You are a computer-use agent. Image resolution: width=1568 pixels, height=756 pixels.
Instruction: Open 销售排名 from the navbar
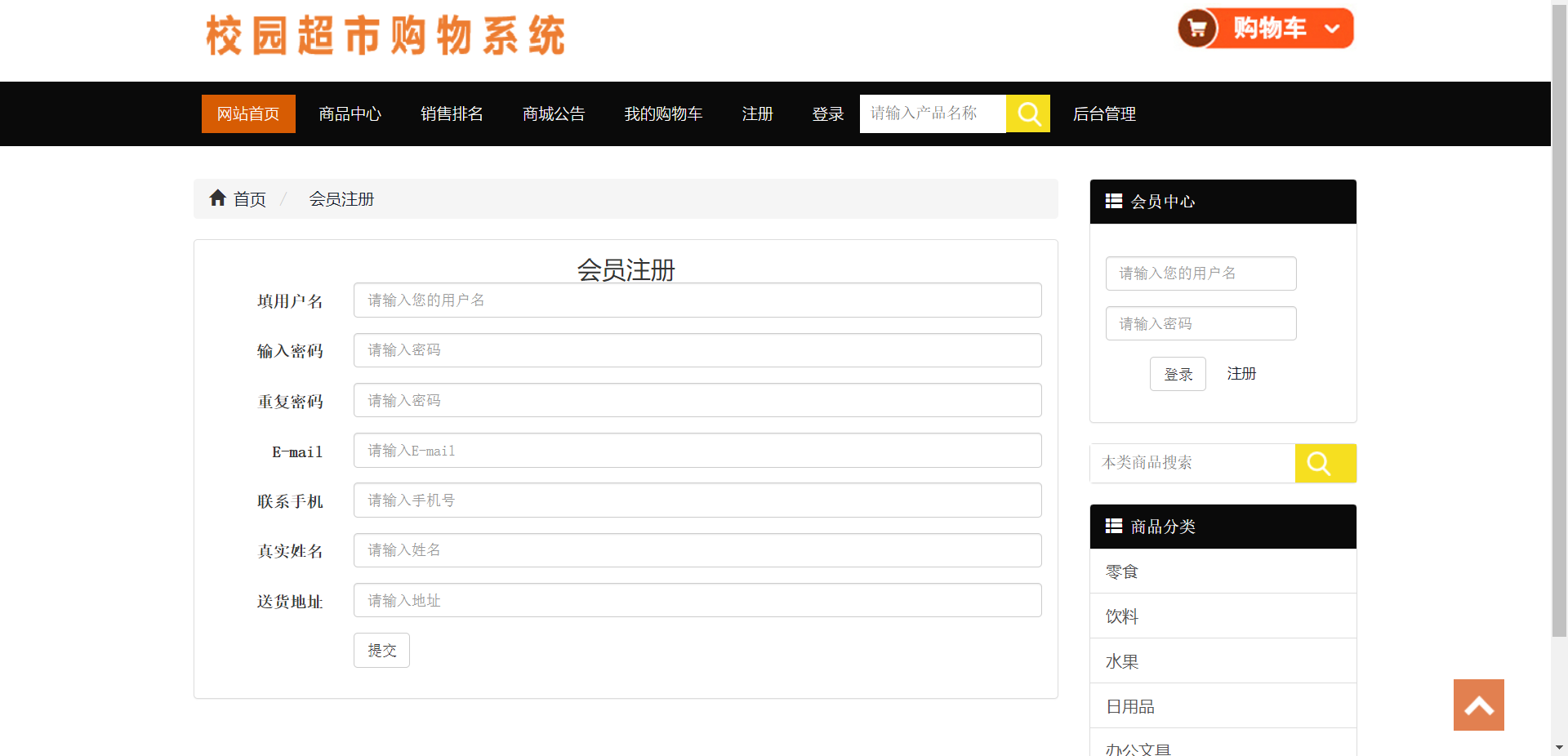(452, 113)
